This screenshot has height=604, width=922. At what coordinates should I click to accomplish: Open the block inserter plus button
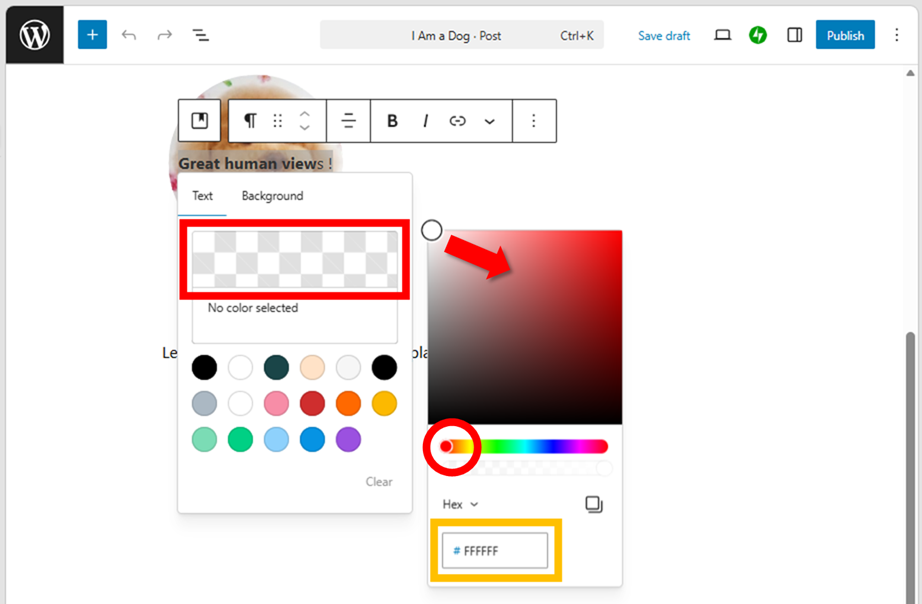(92, 35)
